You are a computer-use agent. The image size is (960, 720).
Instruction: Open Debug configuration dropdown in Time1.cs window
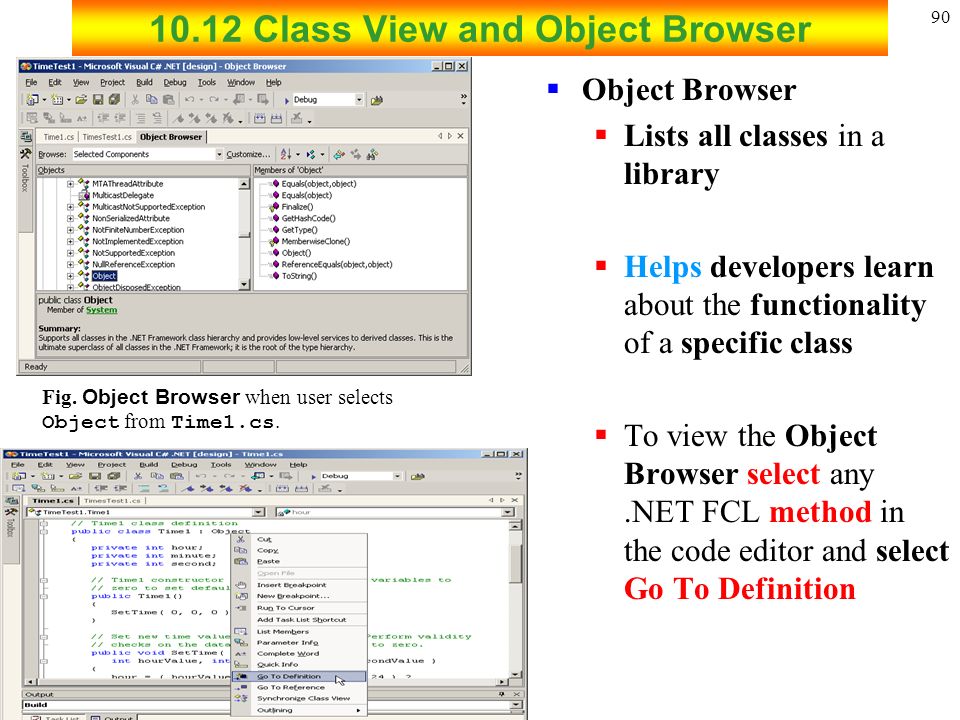397,476
